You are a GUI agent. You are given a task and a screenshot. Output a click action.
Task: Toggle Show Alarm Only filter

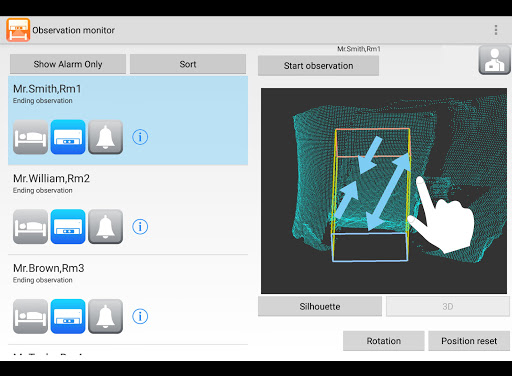(x=68, y=64)
